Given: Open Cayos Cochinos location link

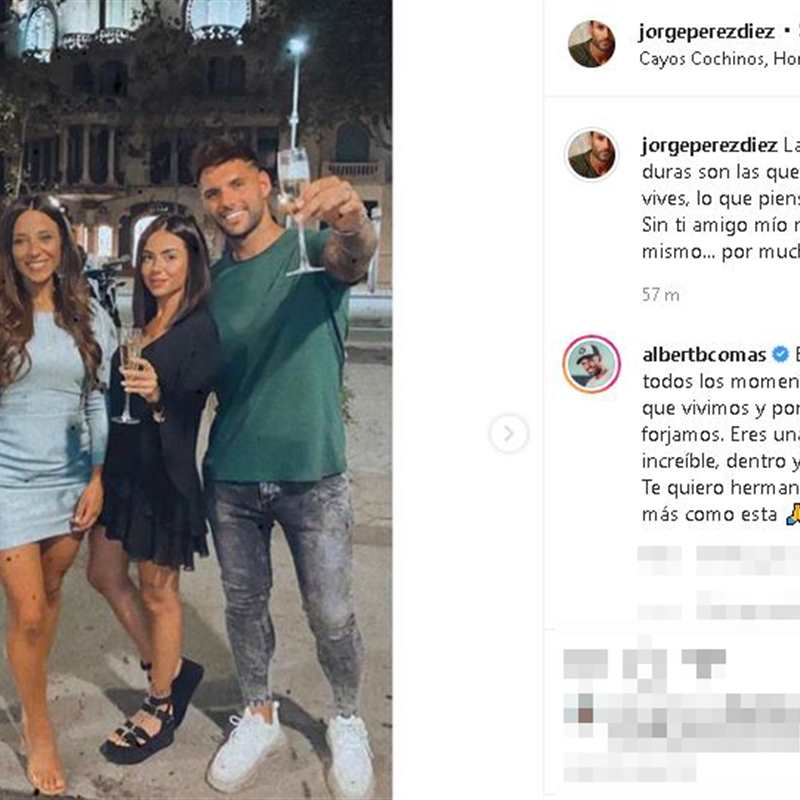Looking at the screenshot, I should pos(719,59).
